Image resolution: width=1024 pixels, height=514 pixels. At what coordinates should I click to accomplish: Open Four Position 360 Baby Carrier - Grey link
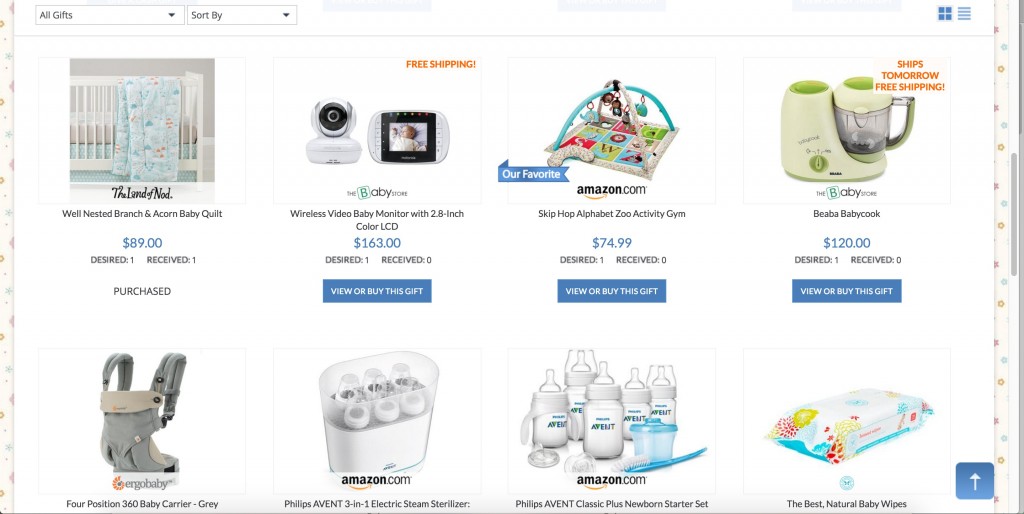coord(142,504)
